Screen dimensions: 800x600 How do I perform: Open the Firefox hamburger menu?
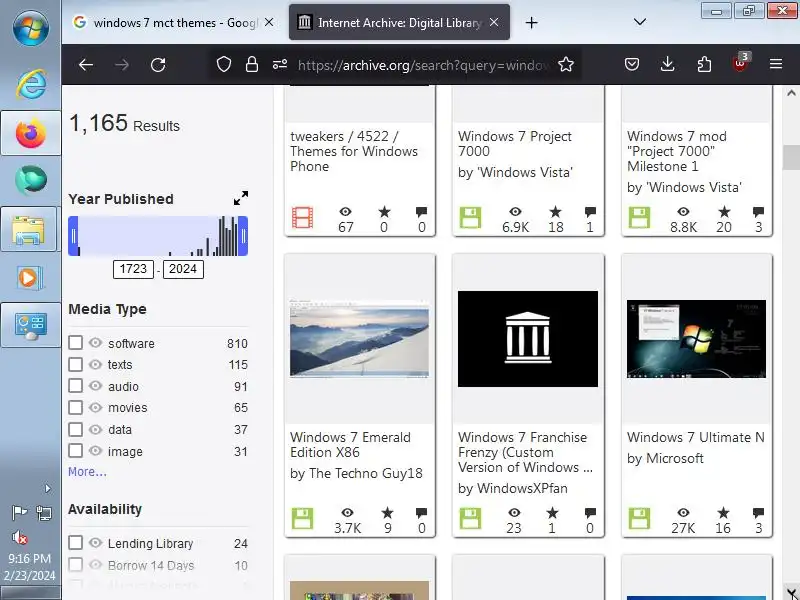[776, 64]
